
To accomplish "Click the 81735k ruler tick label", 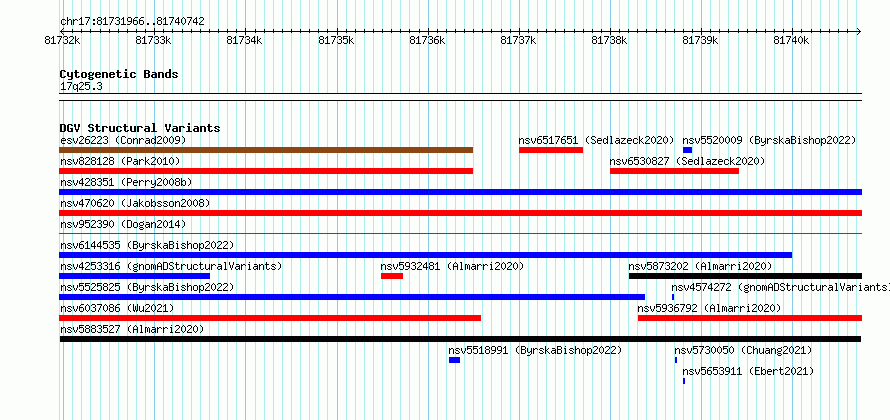I will coord(336,40).
